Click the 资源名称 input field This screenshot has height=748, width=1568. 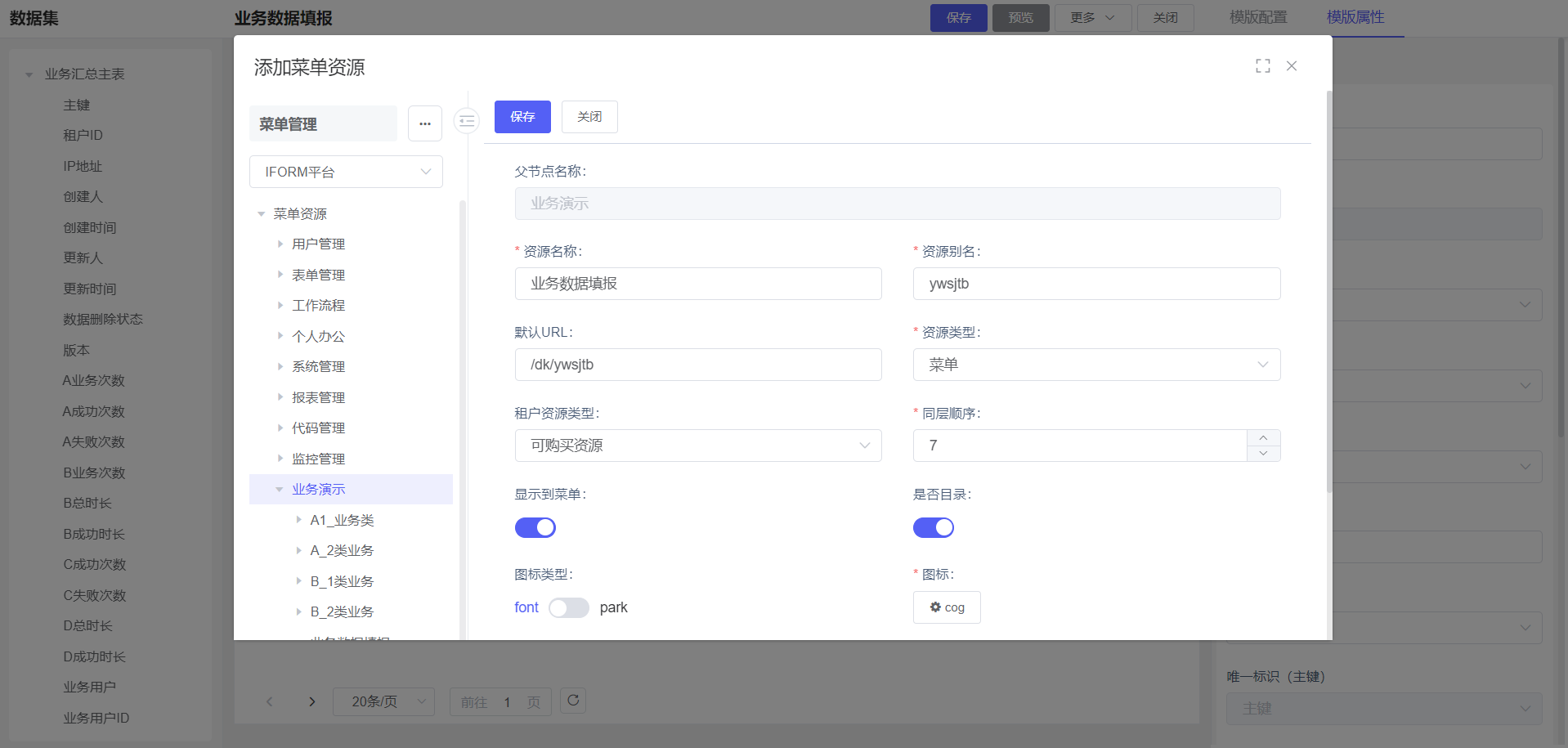pyautogui.click(x=697, y=284)
